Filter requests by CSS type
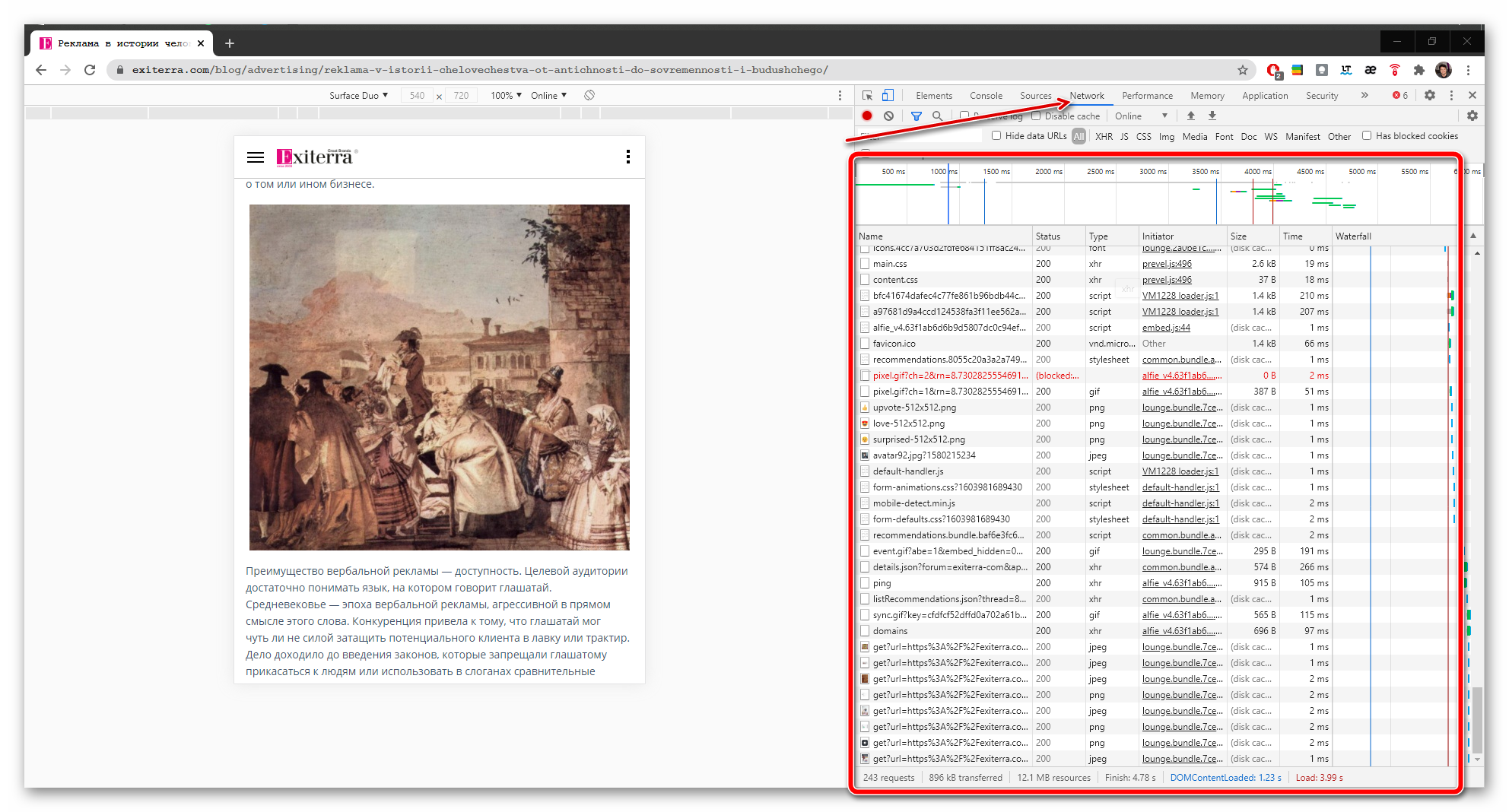 (x=1144, y=136)
